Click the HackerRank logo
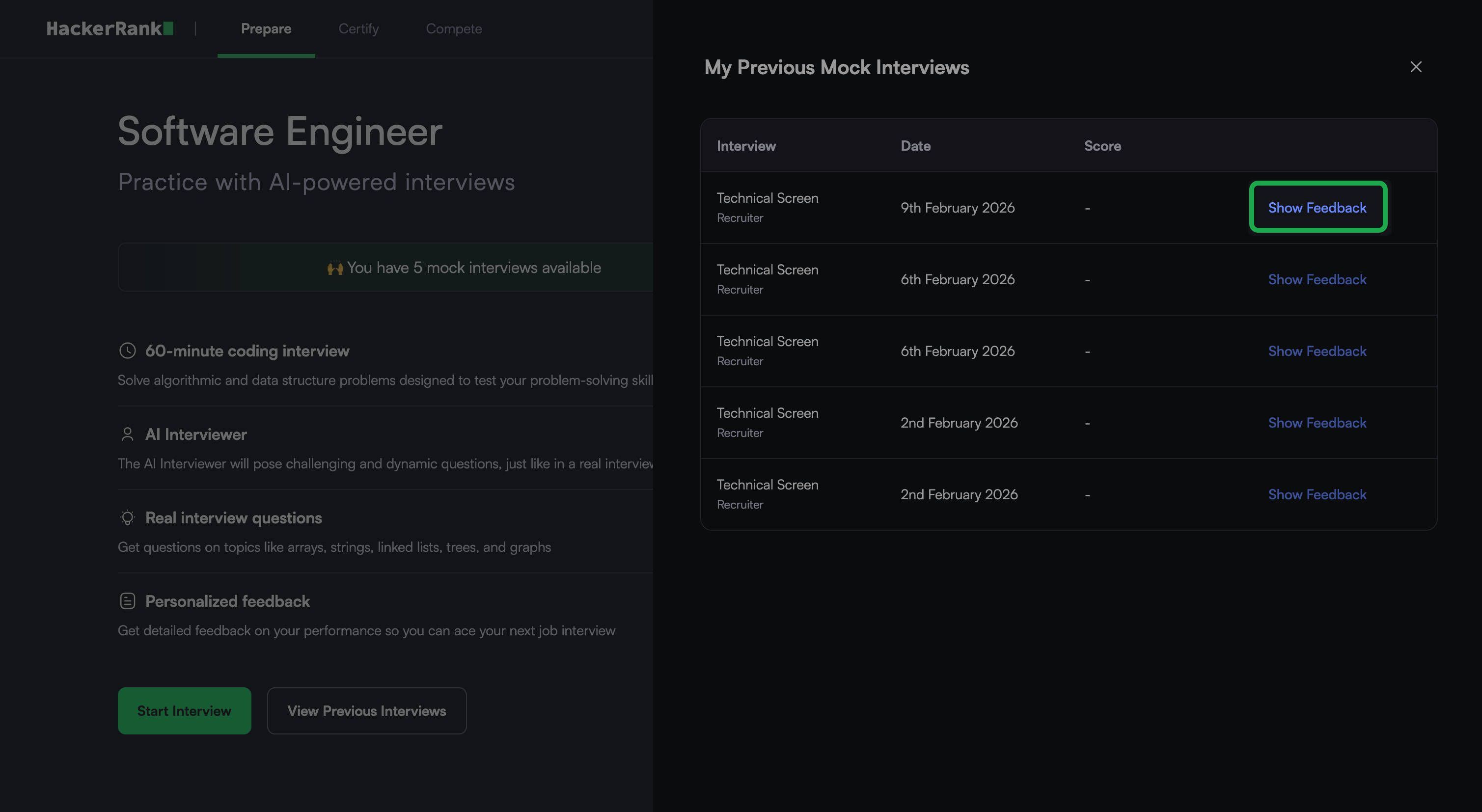Screen dimensions: 1482x812 pos(110,29)
